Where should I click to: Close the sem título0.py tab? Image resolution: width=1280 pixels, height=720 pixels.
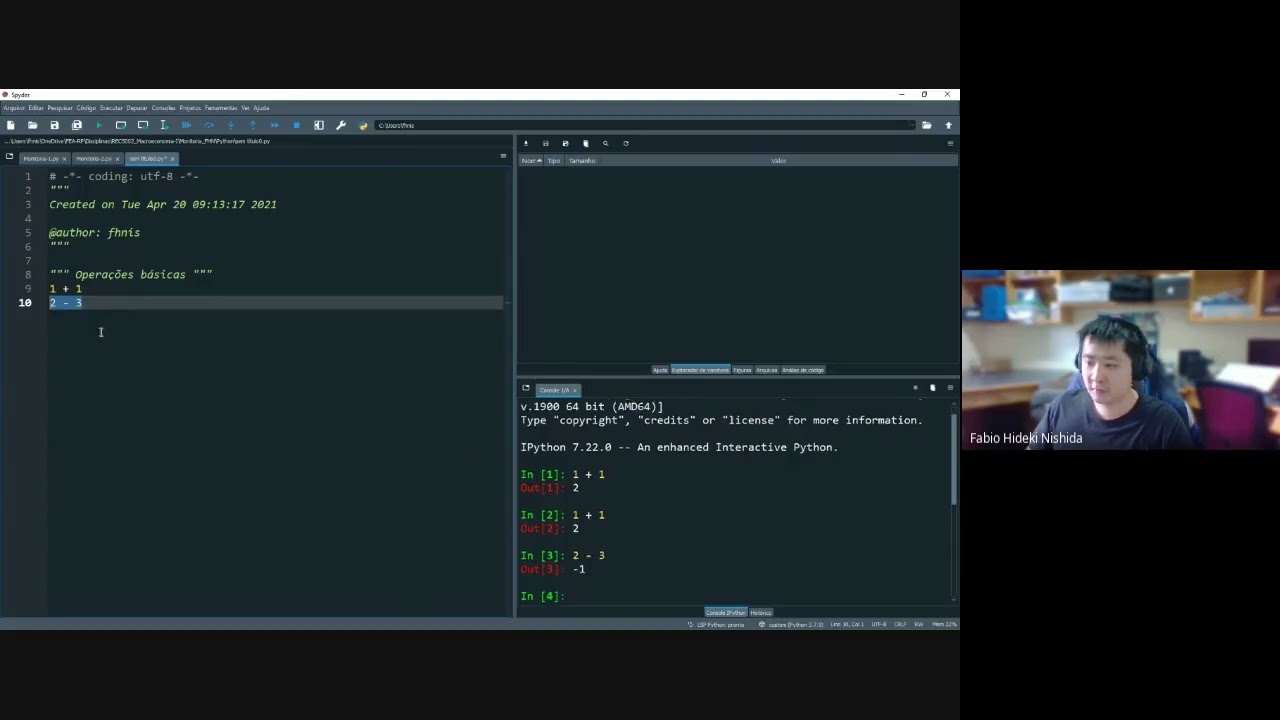click(x=172, y=159)
